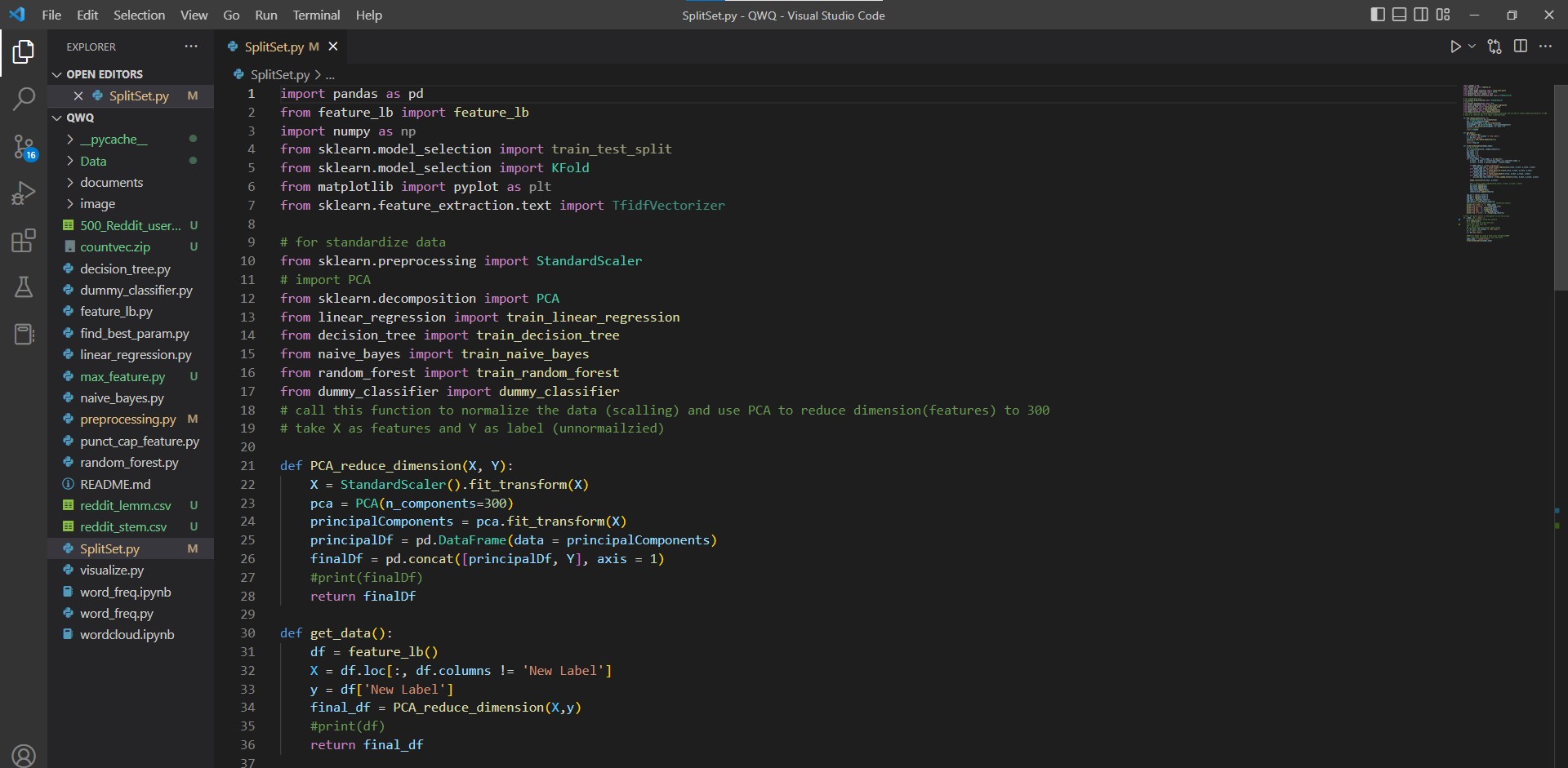Select the SplitSet.py editor tab
The height and width of the screenshot is (768, 1568).
click(281, 47)
